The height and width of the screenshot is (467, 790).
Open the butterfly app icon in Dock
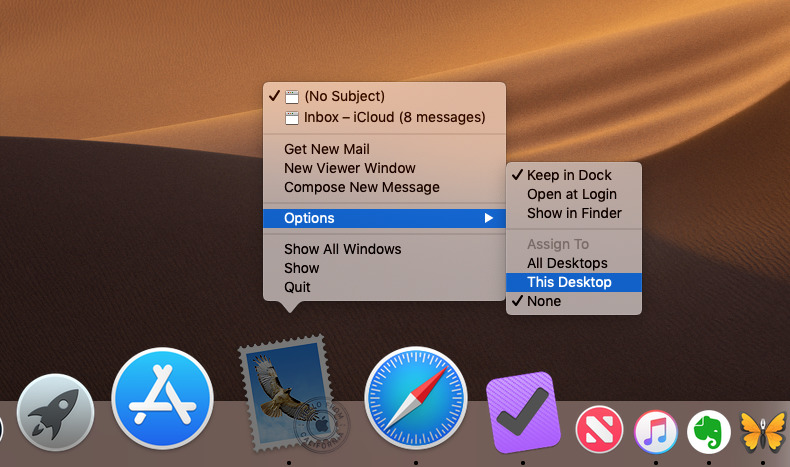pyautogui.click(x=763, y=432)
